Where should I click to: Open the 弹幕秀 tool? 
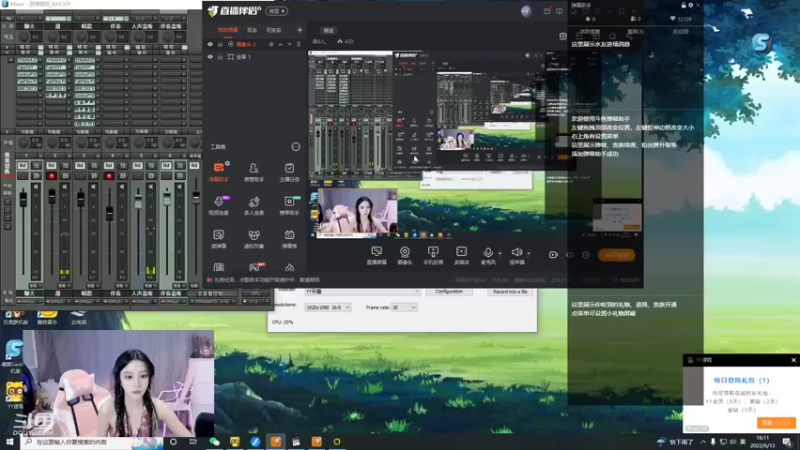(x=289, y=238)
